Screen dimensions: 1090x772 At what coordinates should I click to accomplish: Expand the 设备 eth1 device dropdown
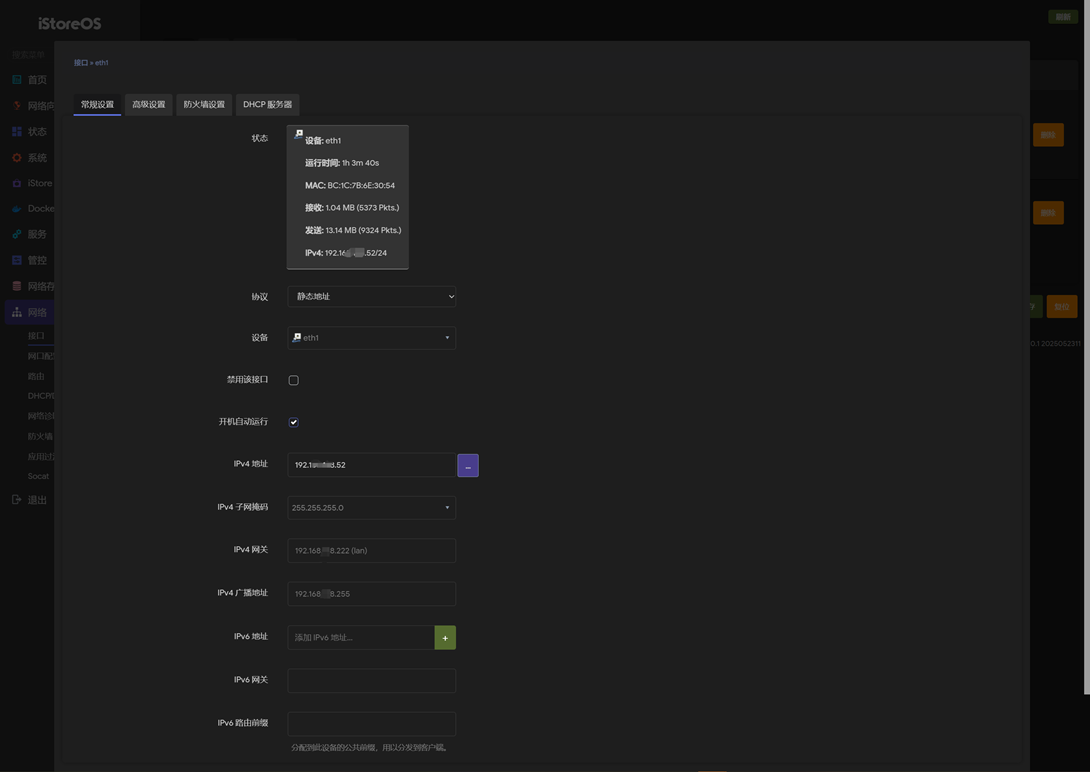371,338
